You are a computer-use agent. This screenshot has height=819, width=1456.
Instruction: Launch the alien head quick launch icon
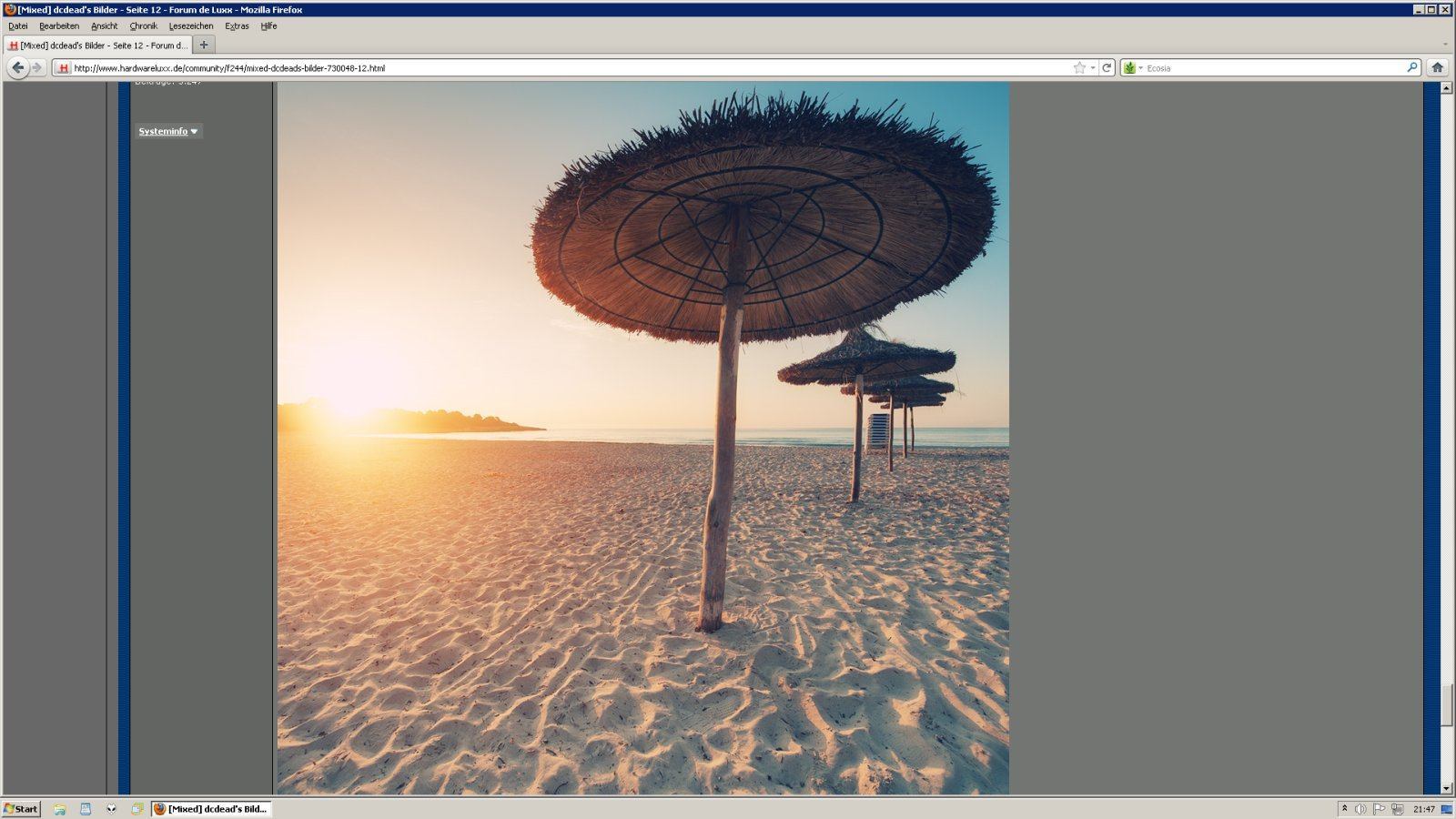point(111,808)
